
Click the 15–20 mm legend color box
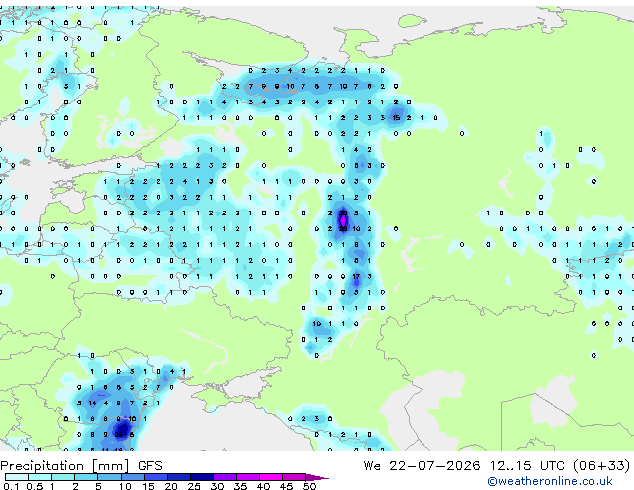pyautogui.click(x=156, y=477)
